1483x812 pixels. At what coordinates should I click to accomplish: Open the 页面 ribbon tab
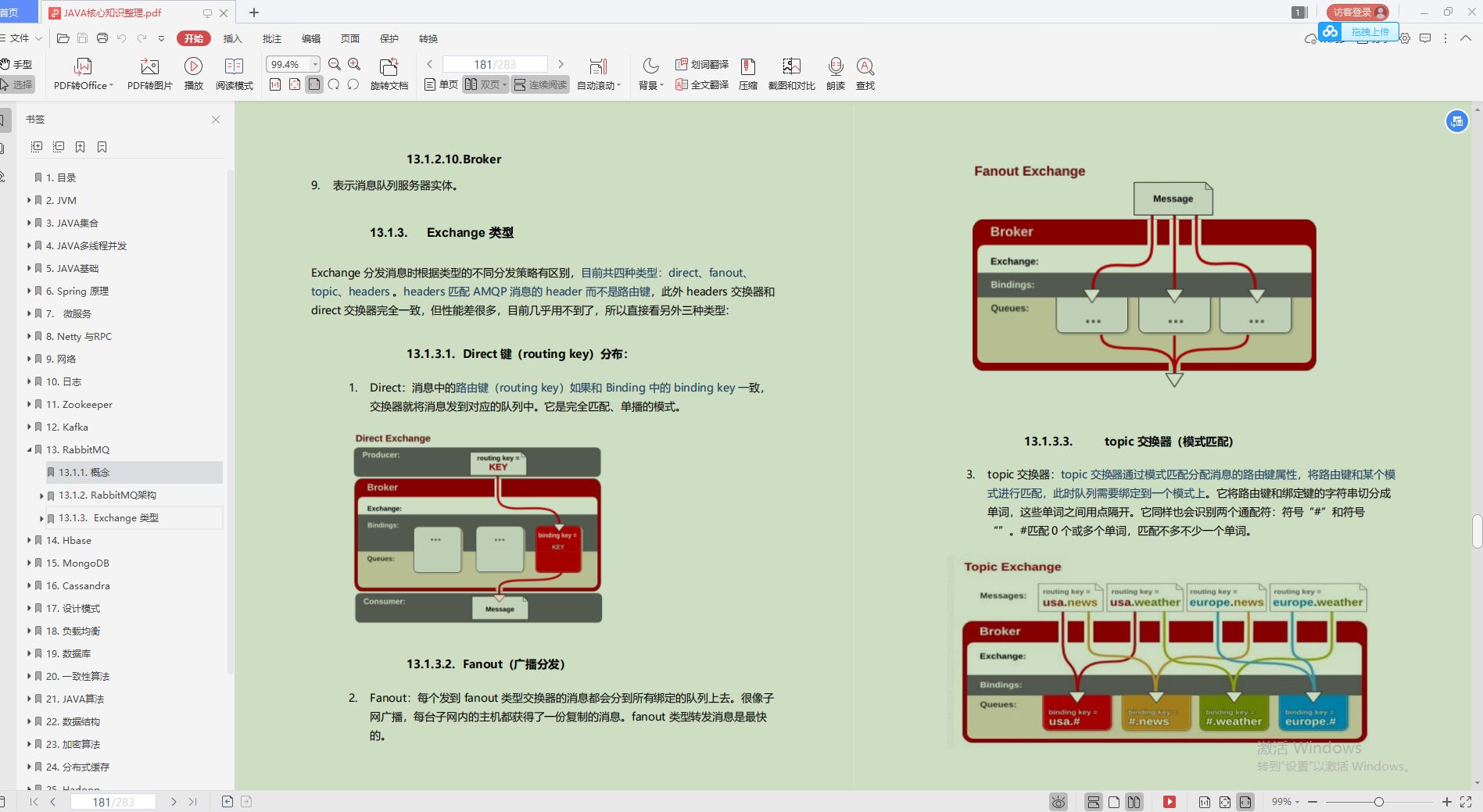tap(350, 38)
